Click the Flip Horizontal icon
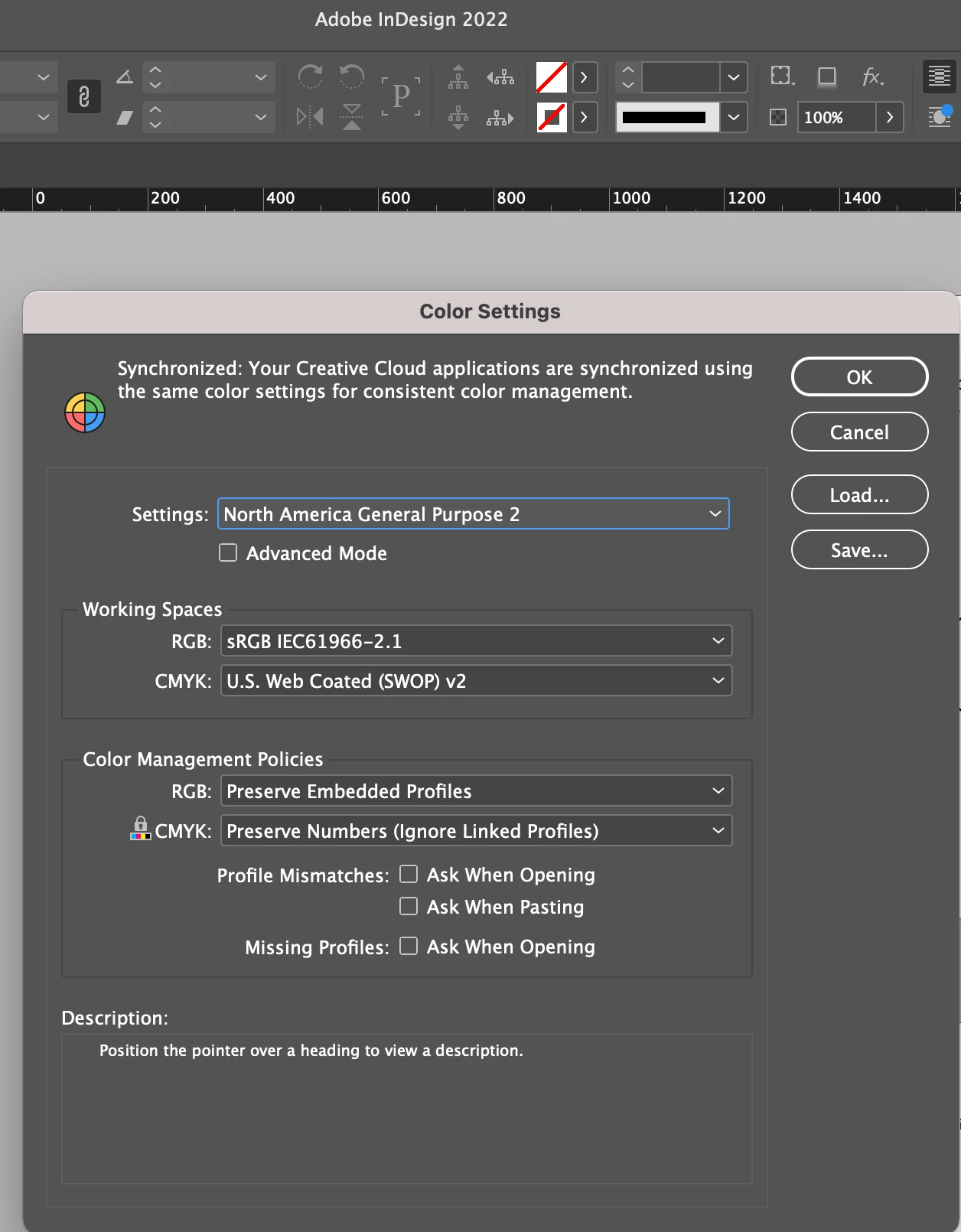Screen dimensions: 961x1232 click(310, 117)
